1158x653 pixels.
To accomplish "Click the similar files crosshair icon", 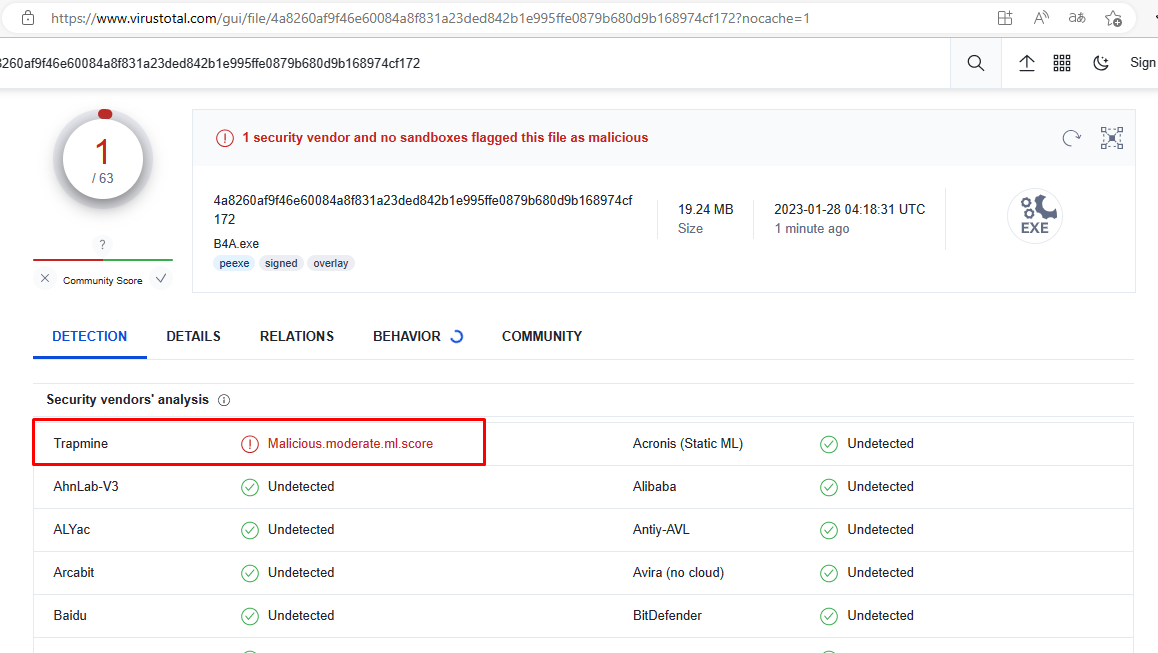I will click(1111, 138).
